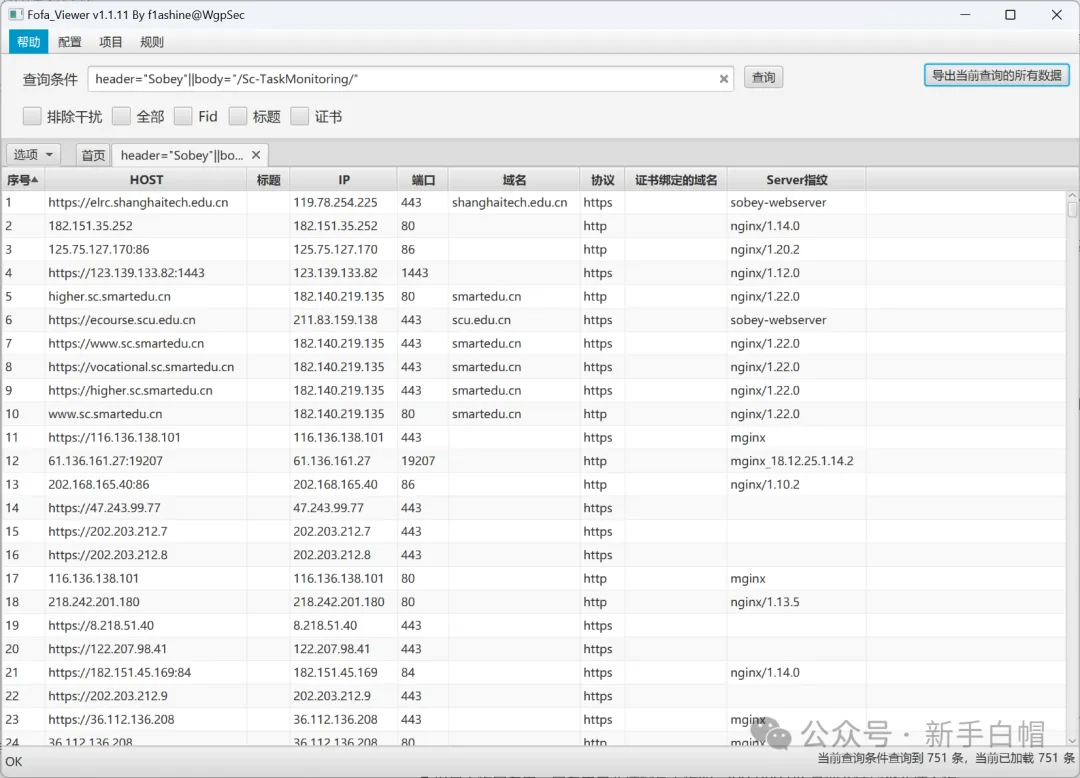Image resolution: width=1080 pixels, height=778 pixels.
Task: Switch to the 首页 tab
Action: (x=93, y=155)
